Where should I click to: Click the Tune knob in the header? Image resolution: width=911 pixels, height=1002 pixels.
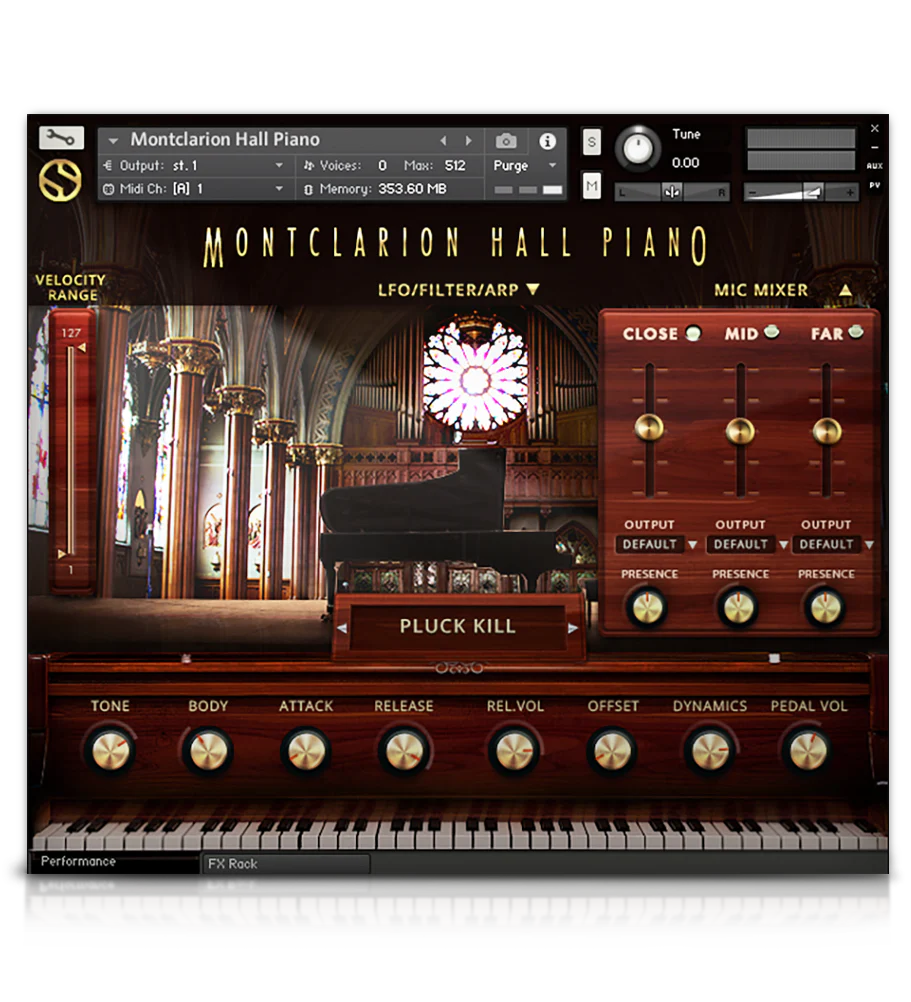(x=637, y=148)
